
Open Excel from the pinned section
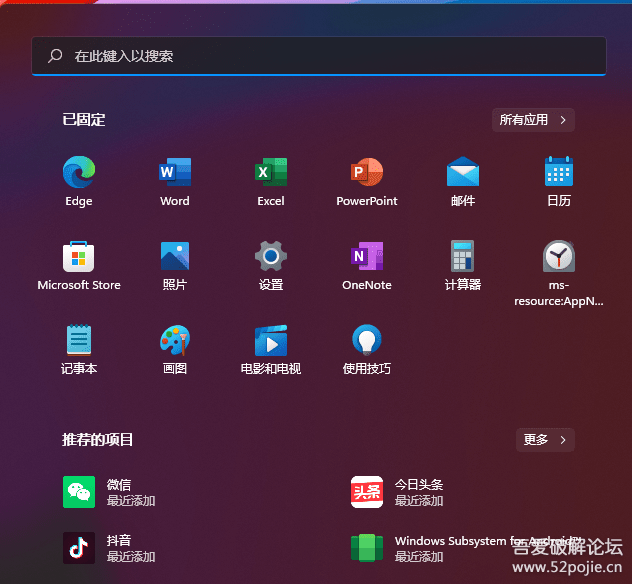(x=271, y=173)
